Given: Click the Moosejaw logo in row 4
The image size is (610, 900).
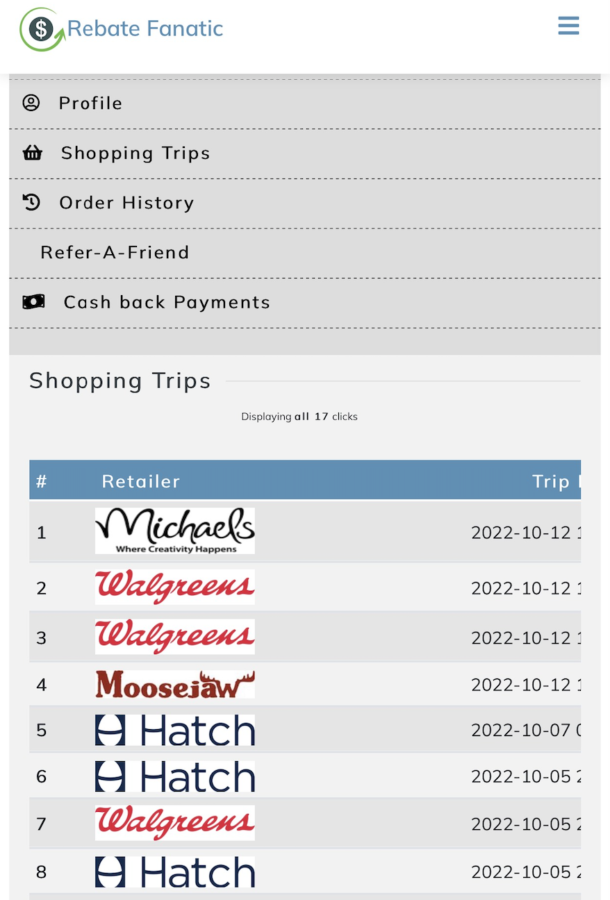Looking at the screenshot, I should coord(174,684).
